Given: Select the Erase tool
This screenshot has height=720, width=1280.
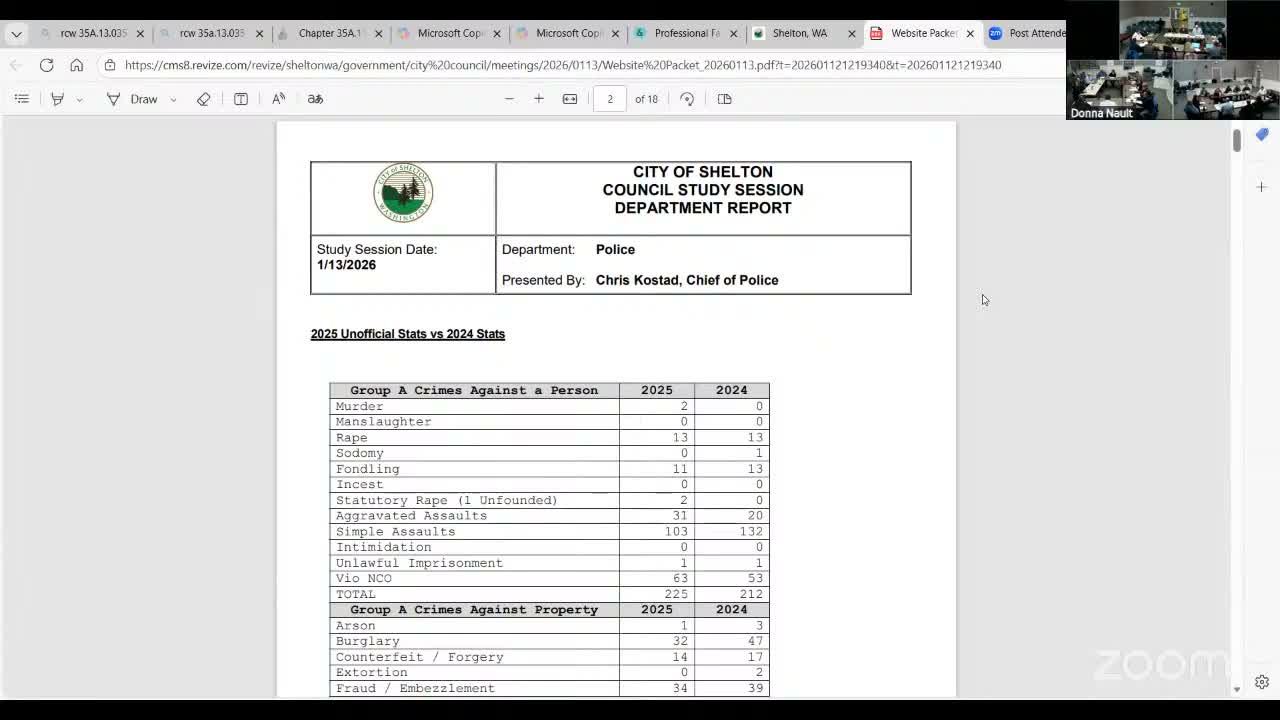Looking at the screenshot, I should point(203,99).
